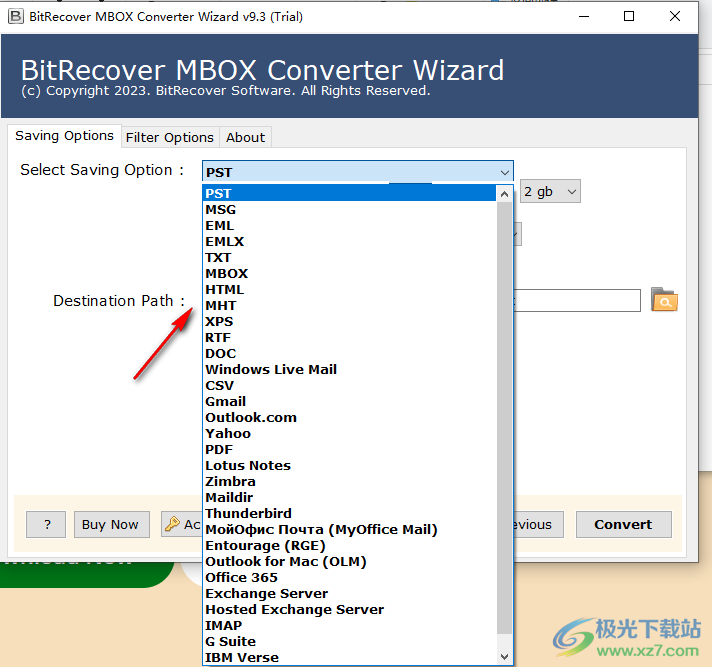The image size is (712, 667).
Task: Select HTML as saving option
Action: [x=349, y=289]
